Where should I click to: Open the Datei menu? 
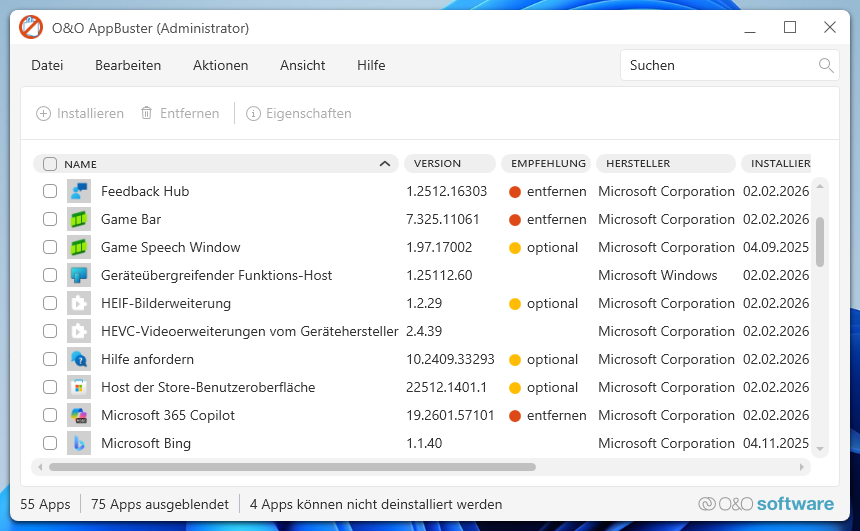click(x=47, y=65)
